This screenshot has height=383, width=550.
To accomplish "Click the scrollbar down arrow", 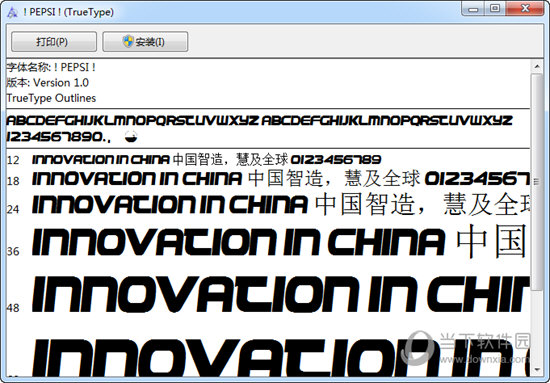I will coord(537,370).
